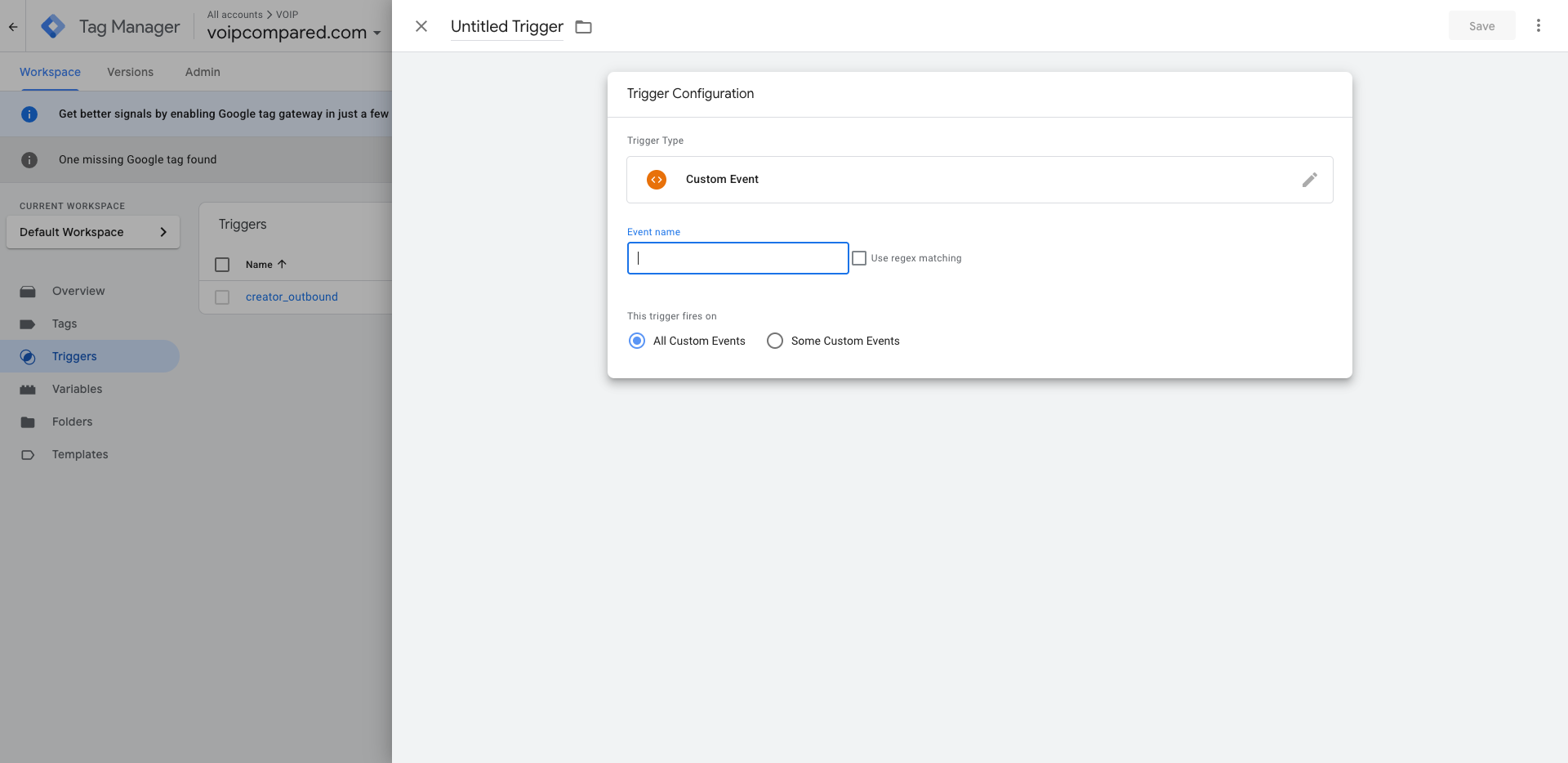1568x763 pixels.
Task: Click the info icon beside missing Google tag
Action: 29,160
